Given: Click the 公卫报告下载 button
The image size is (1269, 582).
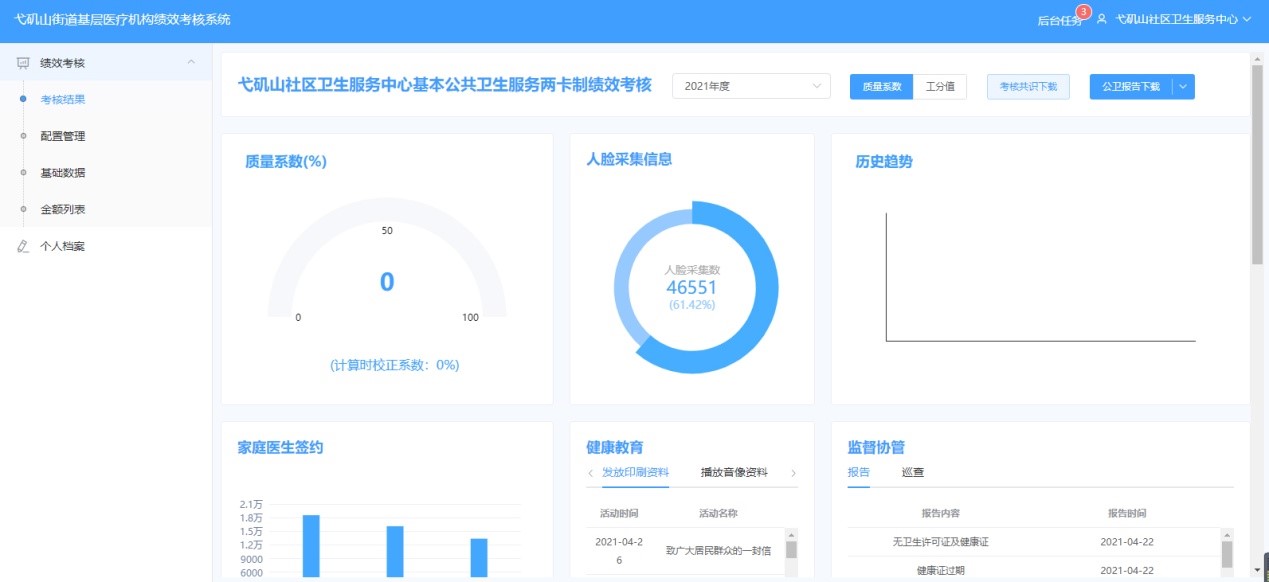Looking at the screenshot, I should point(1130,87).
